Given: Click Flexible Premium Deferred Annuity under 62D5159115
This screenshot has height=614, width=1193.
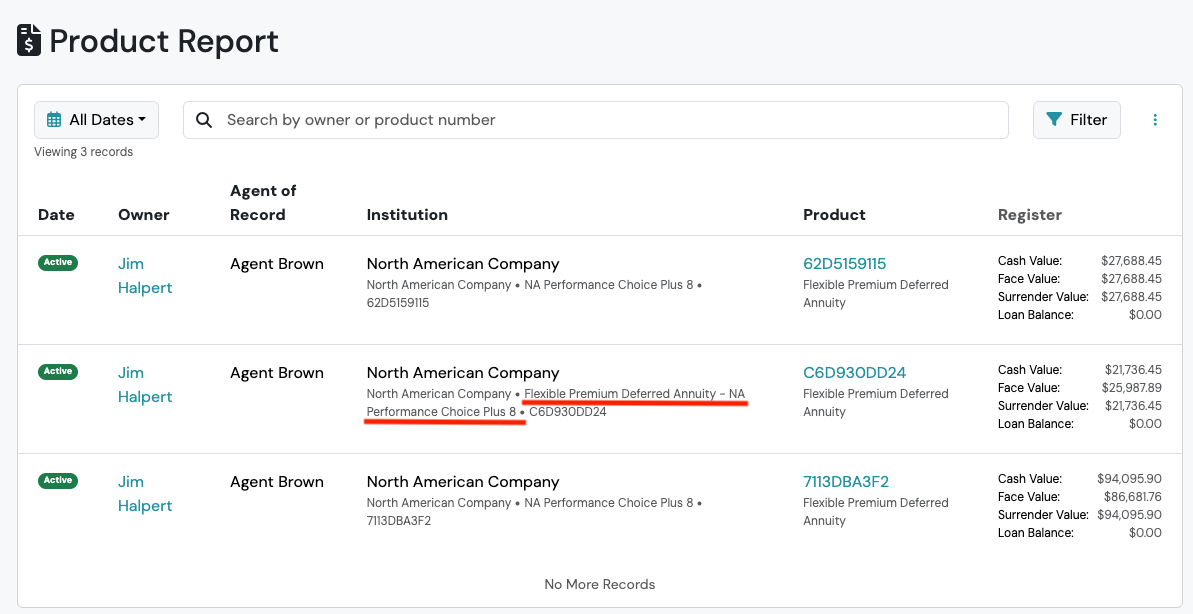Looking at the screenshot, I should coord(876,294).
